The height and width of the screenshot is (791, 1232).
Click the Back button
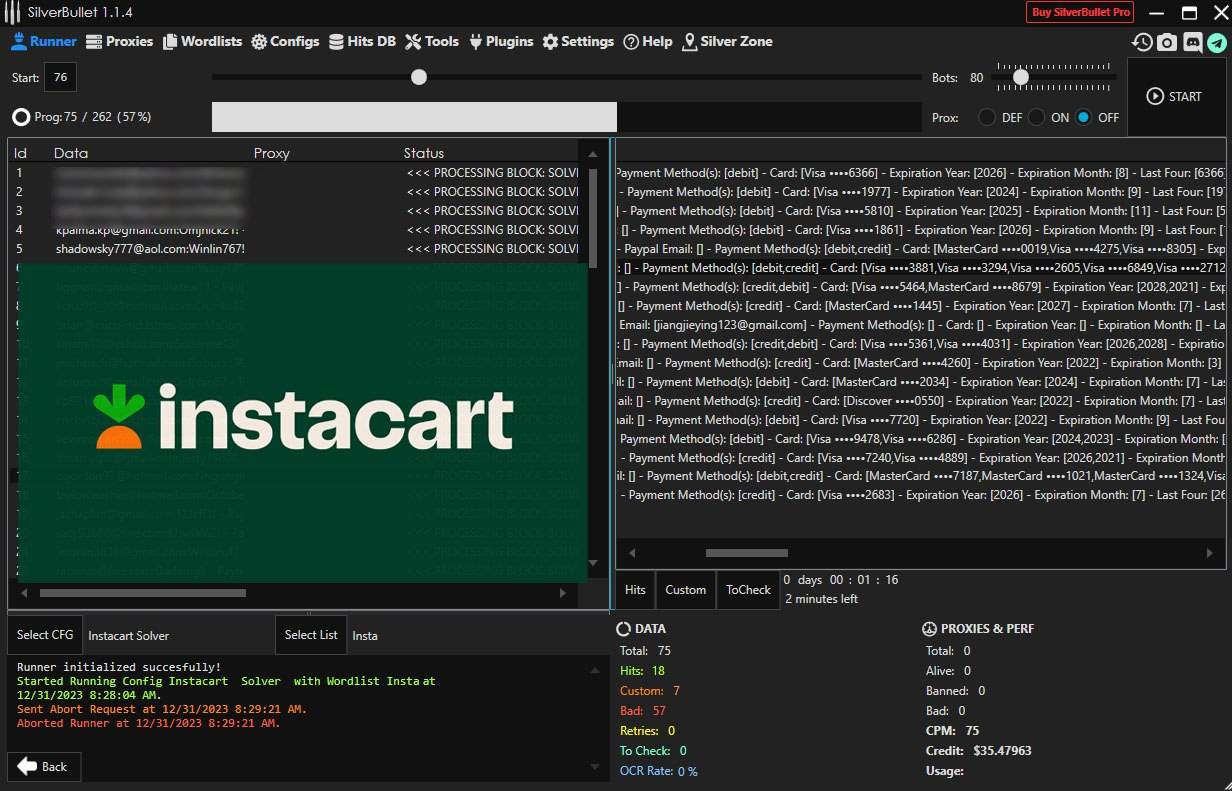(44, 766)
